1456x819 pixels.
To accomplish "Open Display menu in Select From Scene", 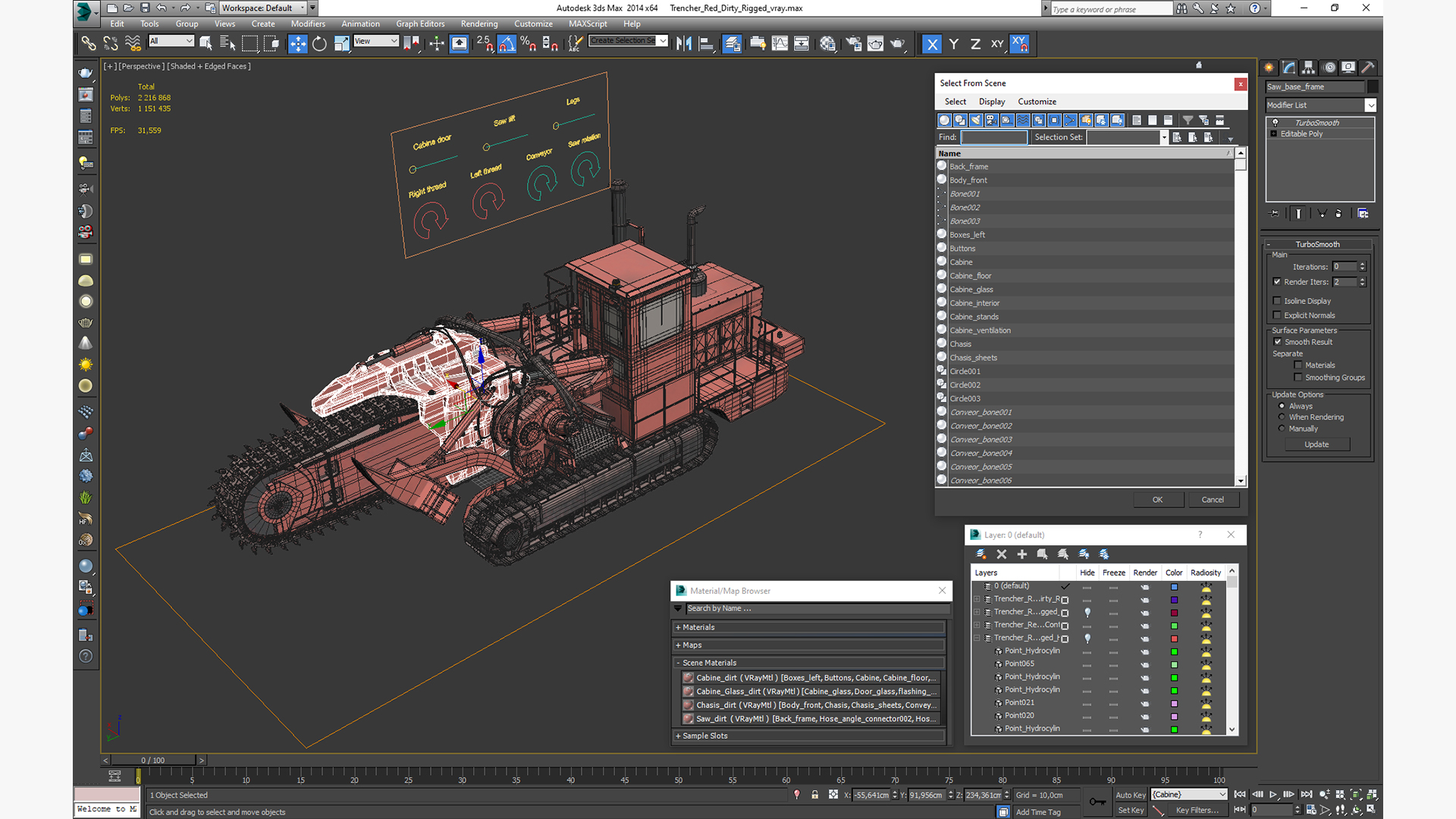I will pyautogui.click(x=991, y=102).
